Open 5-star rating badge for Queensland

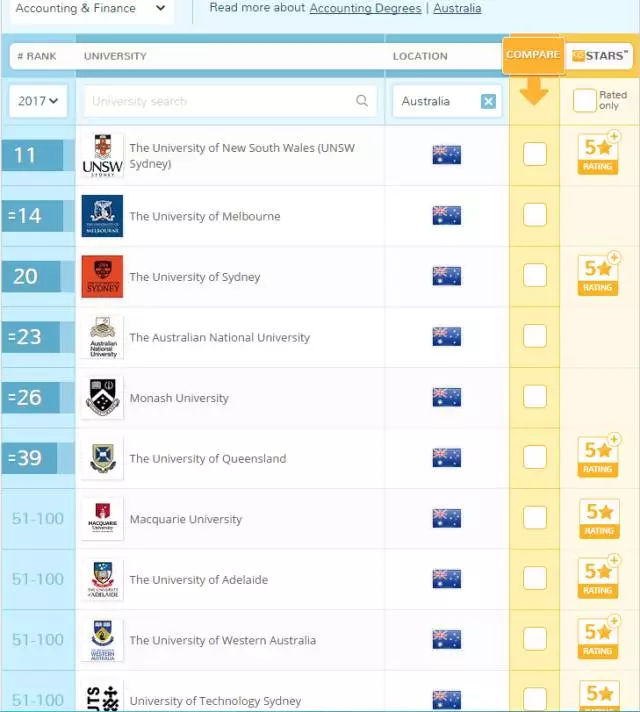coord(598,456)
